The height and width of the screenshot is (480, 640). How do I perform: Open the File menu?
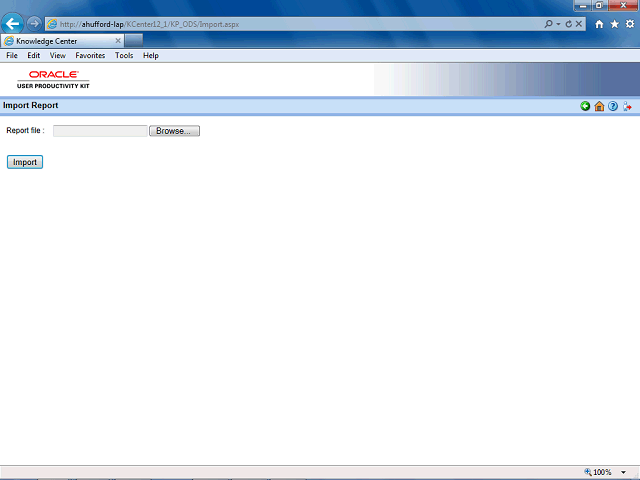tap(12, 56)
